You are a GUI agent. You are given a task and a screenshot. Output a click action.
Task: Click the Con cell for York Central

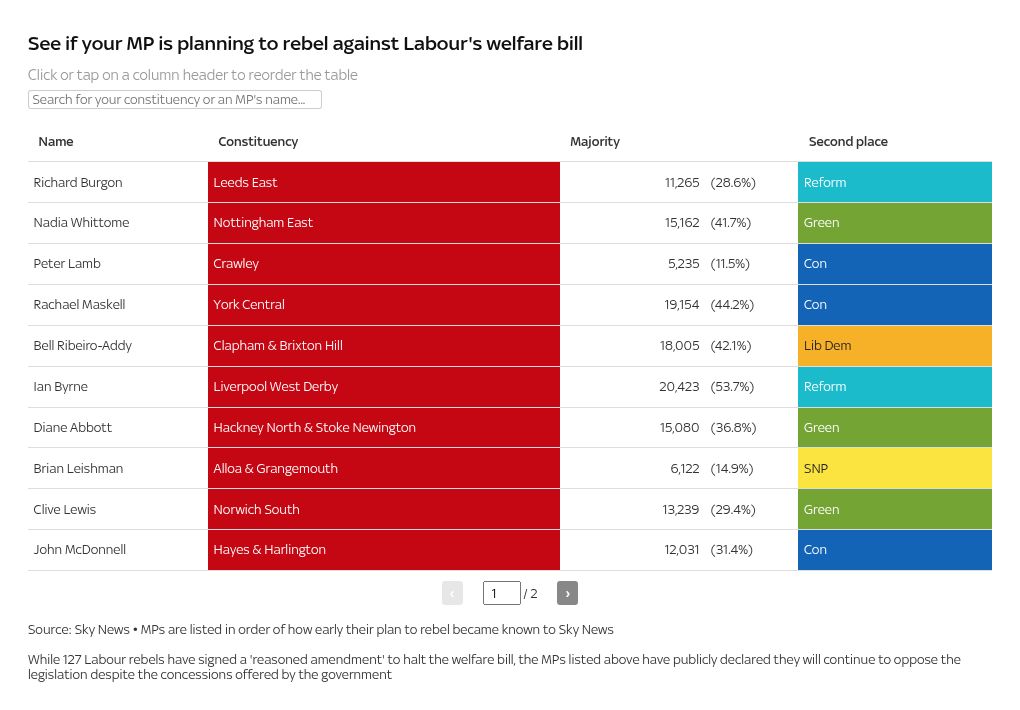click(x=895, y=305)
